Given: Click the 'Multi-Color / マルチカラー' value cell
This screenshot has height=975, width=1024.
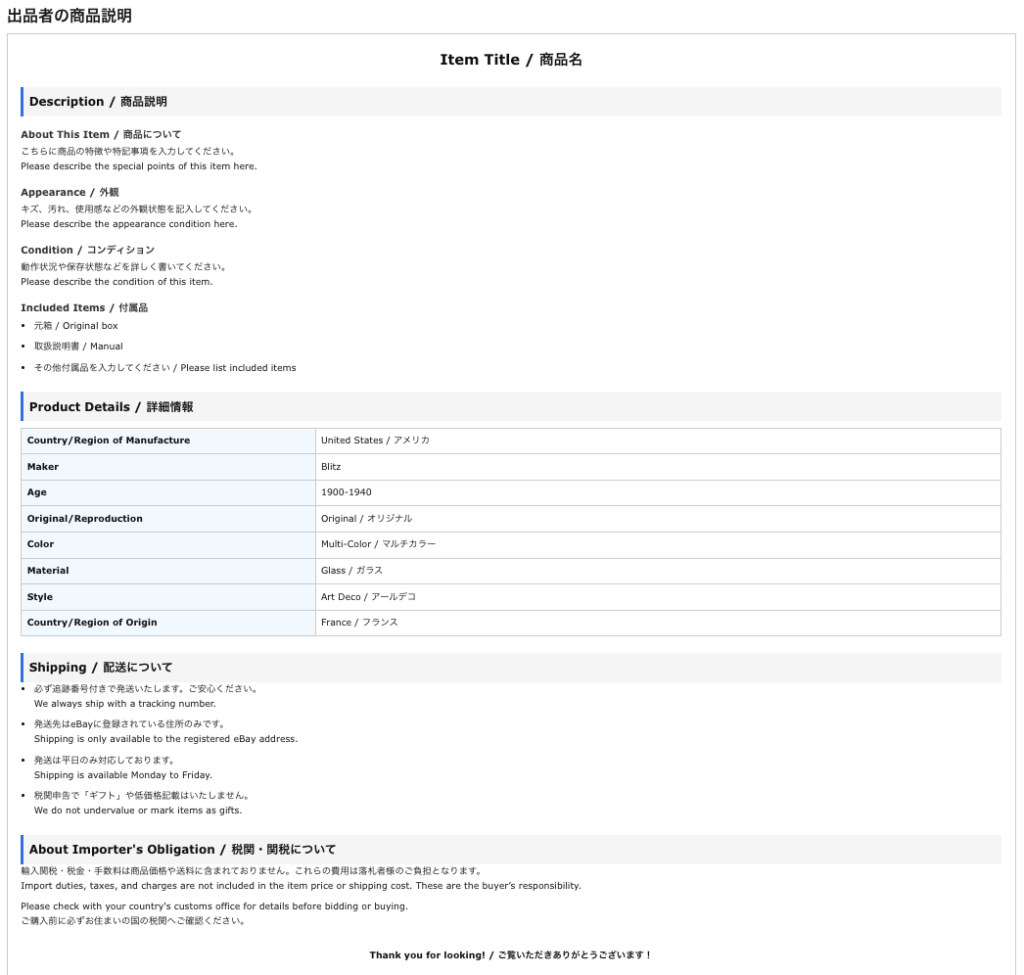Looking at the screenshot, I should 378,545.
